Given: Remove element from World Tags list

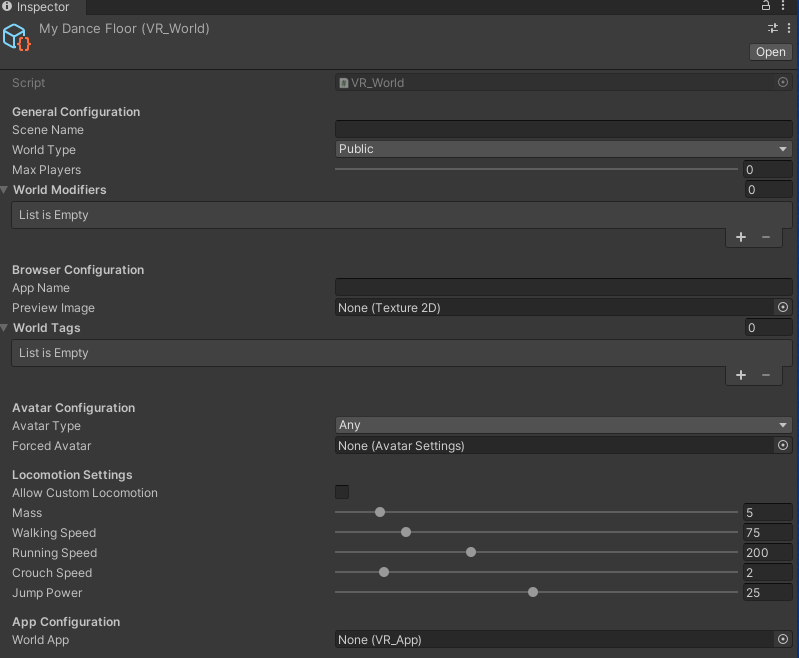Looking at the screenshot, I should tap(766, 375).
